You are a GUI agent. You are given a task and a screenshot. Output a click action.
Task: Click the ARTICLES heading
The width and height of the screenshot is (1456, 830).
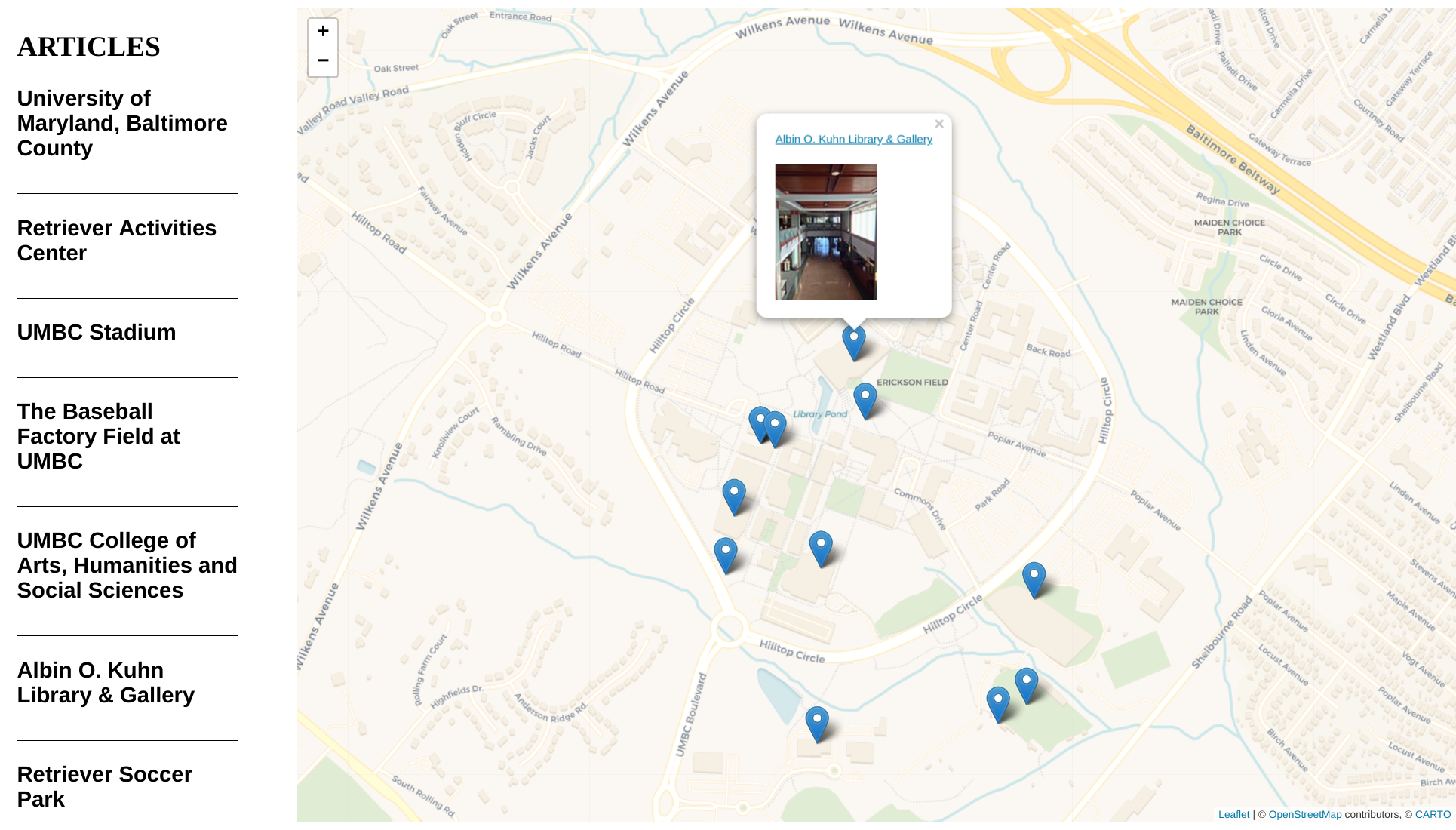89,47
